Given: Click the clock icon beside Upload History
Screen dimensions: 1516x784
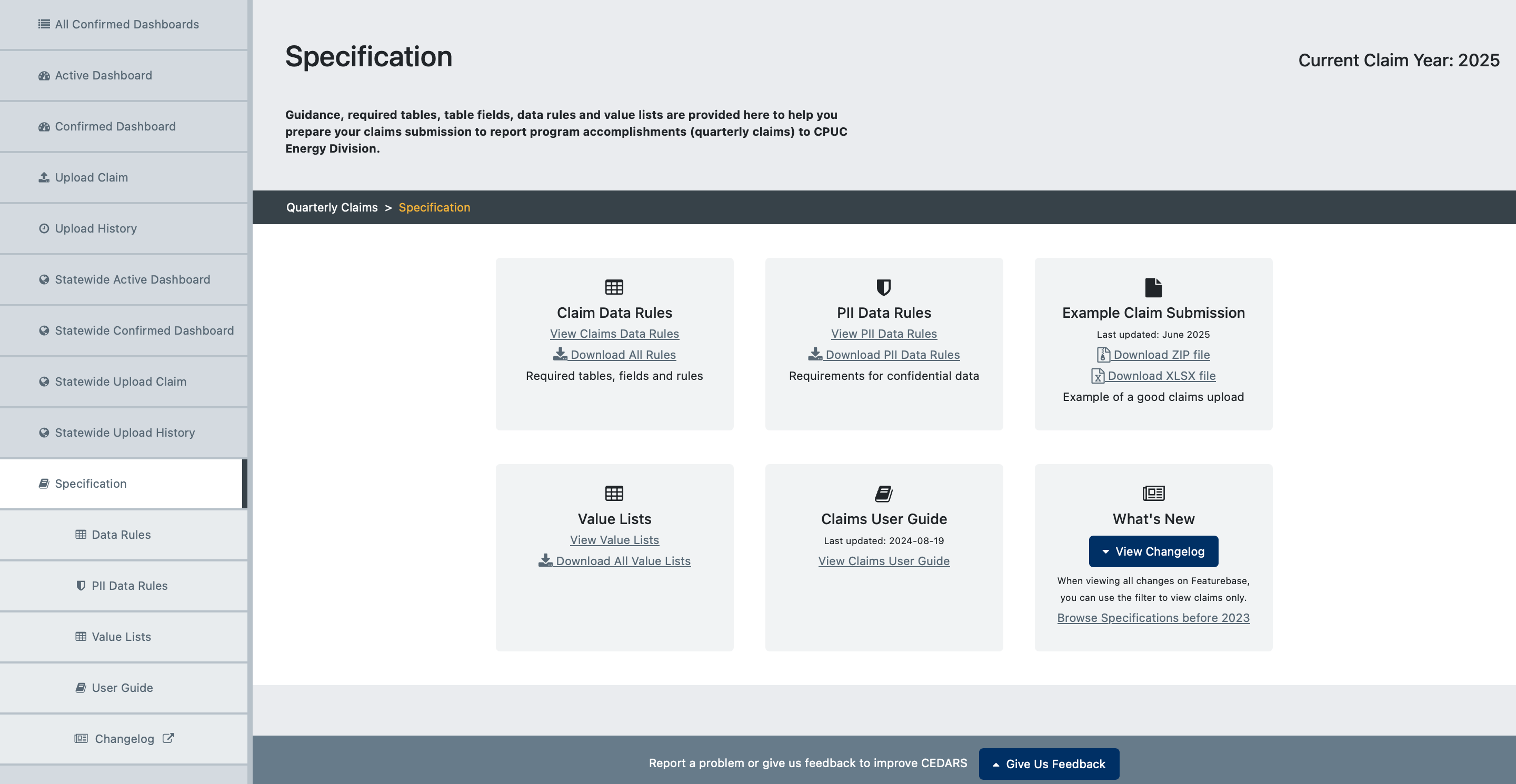Looking at the screenshot, I should point(44,228).
